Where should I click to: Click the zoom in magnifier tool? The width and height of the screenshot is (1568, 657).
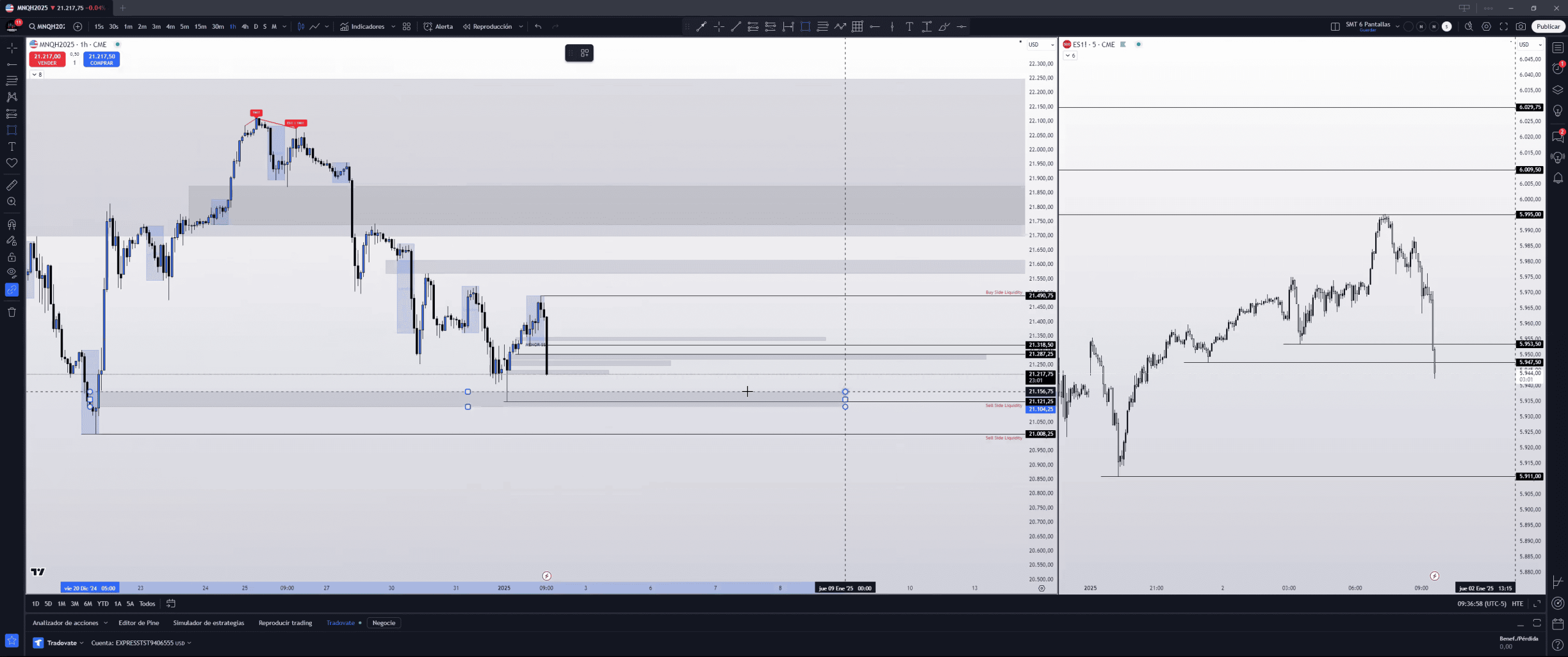click(12, 202)
